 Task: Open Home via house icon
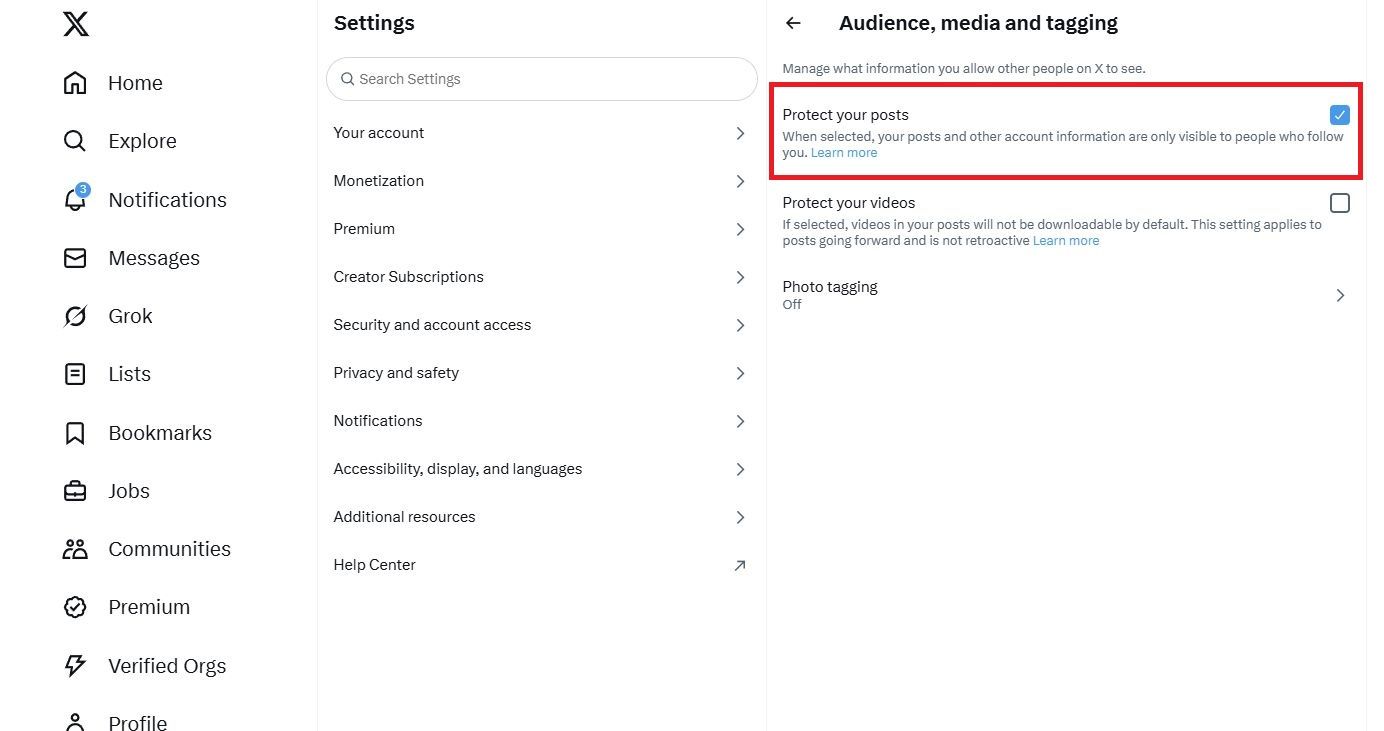(x=75, y=83)
